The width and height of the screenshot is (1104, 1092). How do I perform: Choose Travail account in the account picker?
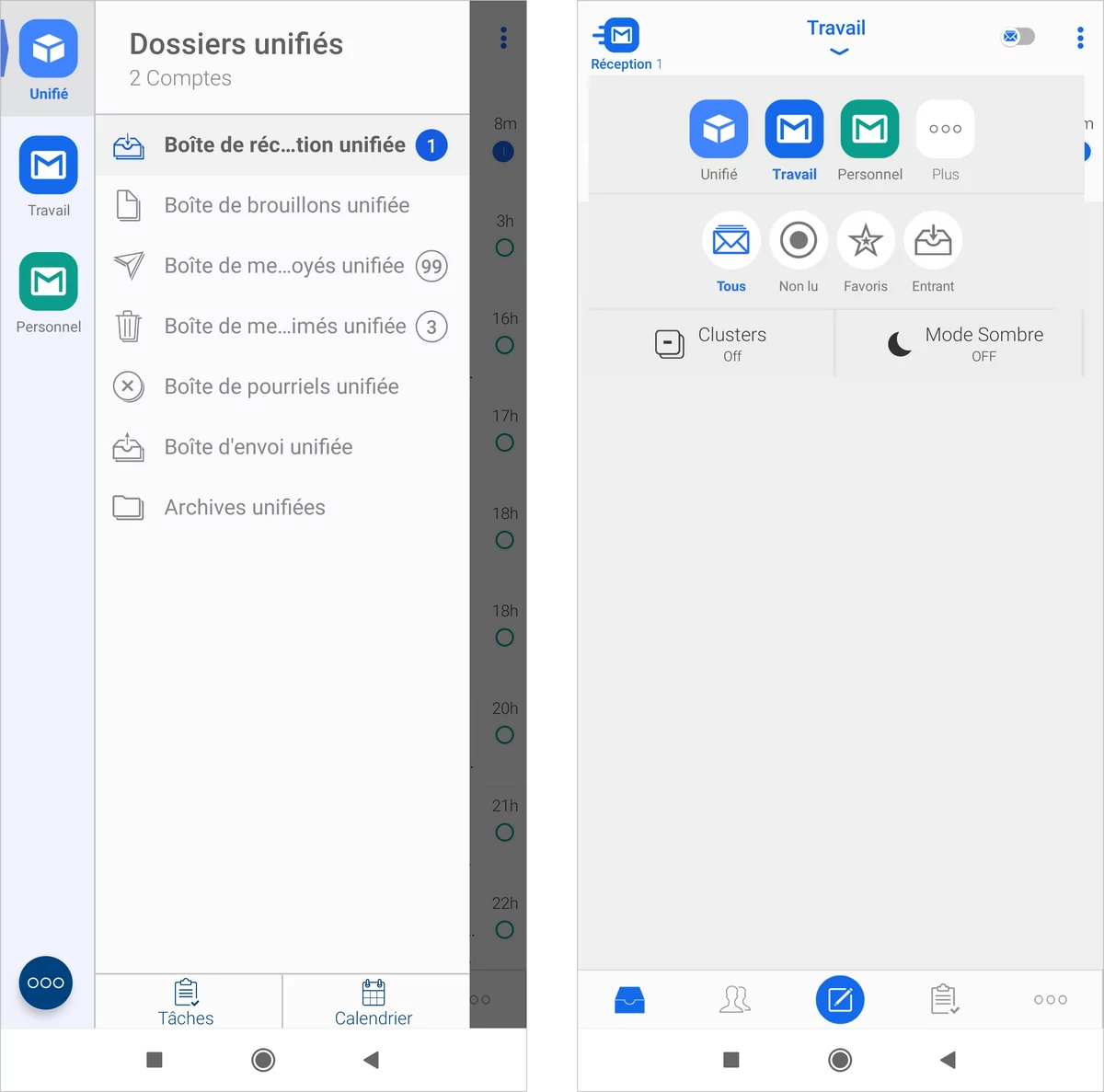coord(794,141)
